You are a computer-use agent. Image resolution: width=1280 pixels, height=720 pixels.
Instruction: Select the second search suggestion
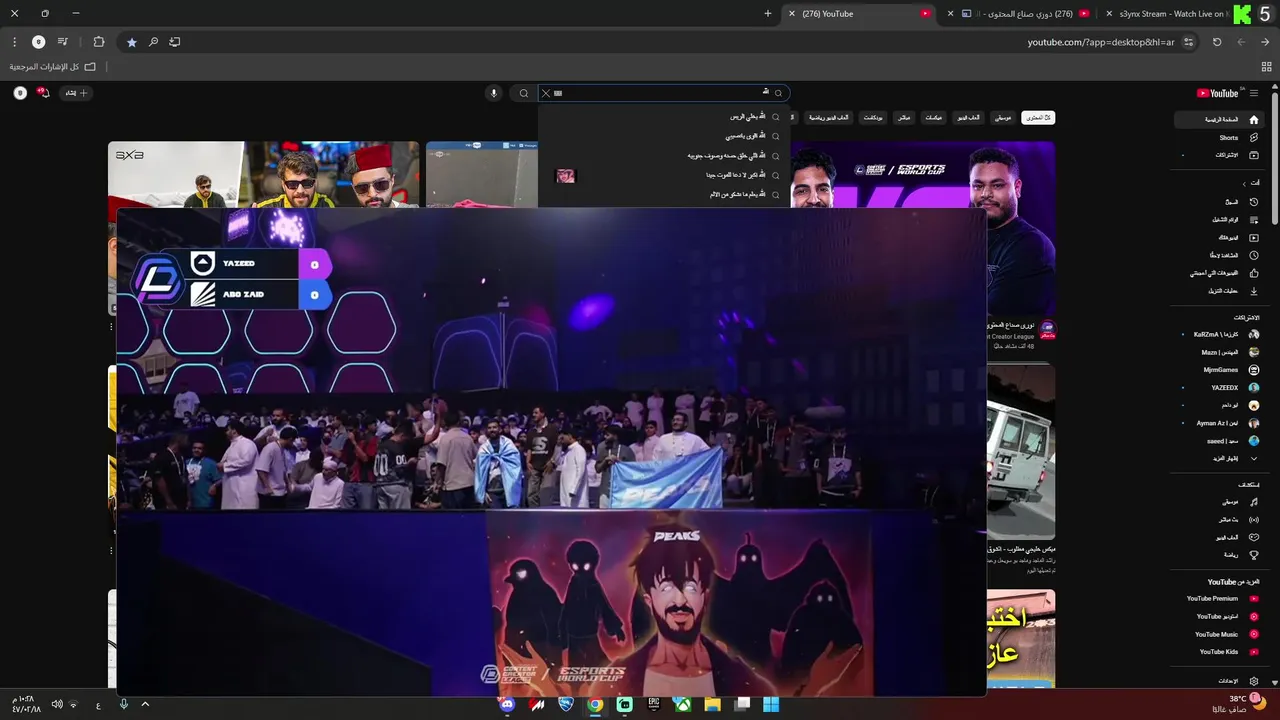[664, 136]
